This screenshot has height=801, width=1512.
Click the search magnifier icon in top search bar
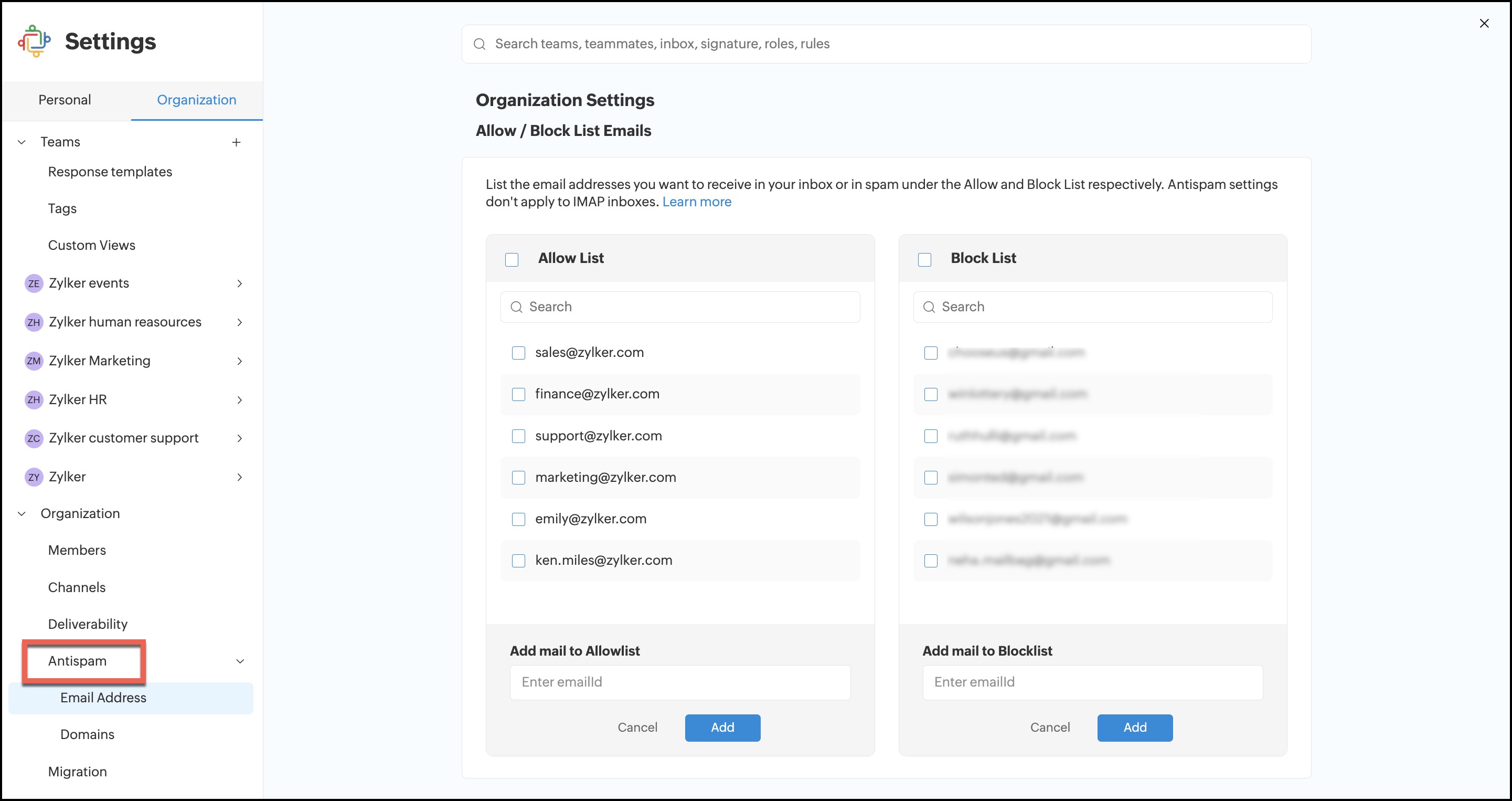(x=480, y=44)
